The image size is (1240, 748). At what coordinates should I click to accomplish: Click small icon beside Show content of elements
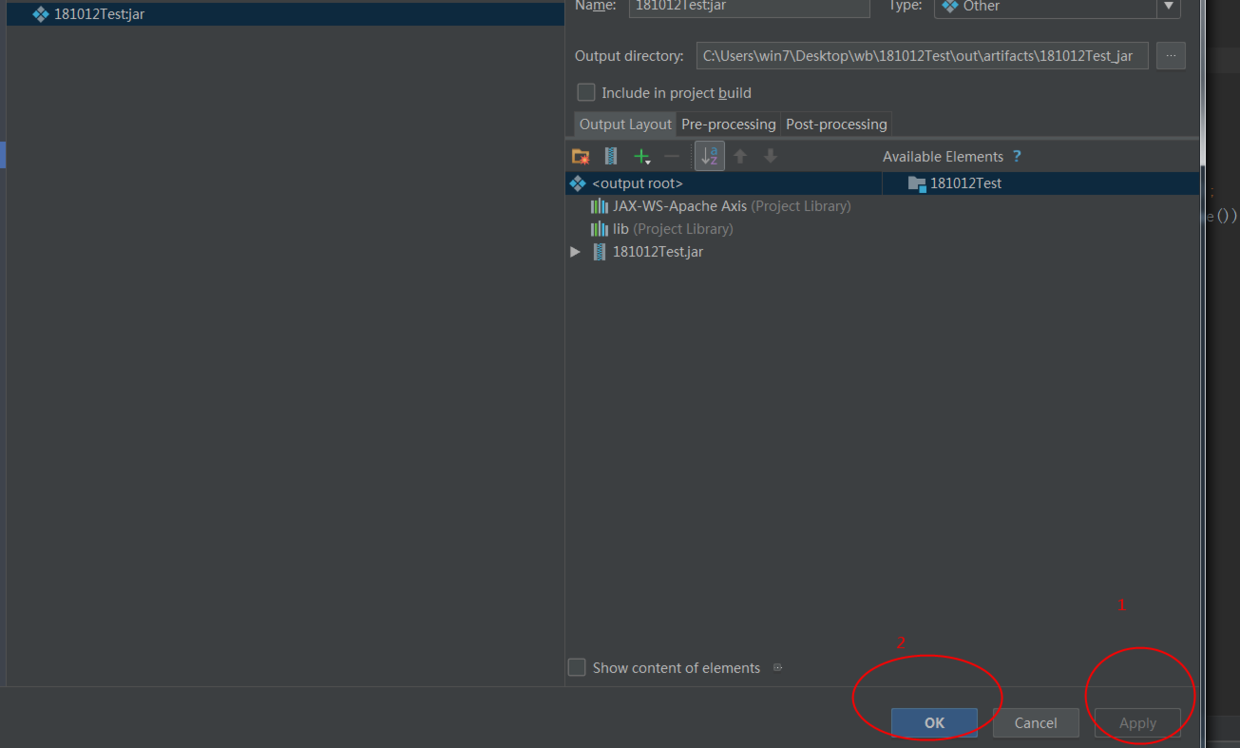click(778, 667)
